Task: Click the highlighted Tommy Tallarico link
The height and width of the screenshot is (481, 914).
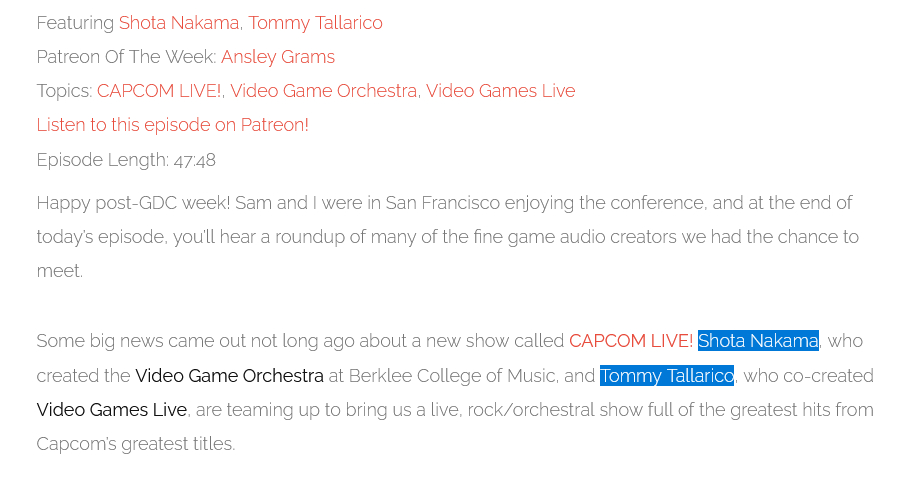Action: [x=667, y=376]
